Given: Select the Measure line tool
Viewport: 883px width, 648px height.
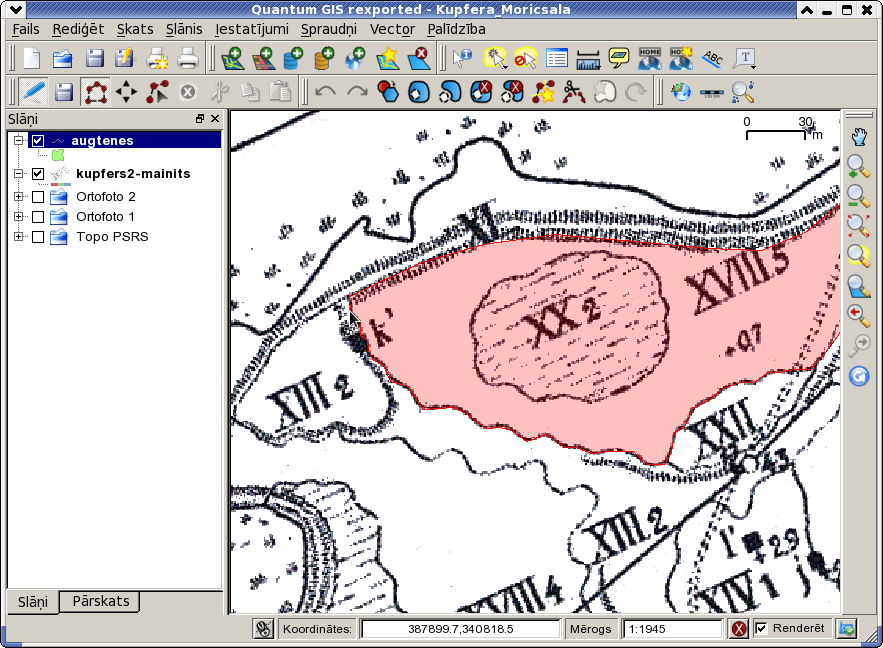Looking at the screenshot, I should (588, 58).
